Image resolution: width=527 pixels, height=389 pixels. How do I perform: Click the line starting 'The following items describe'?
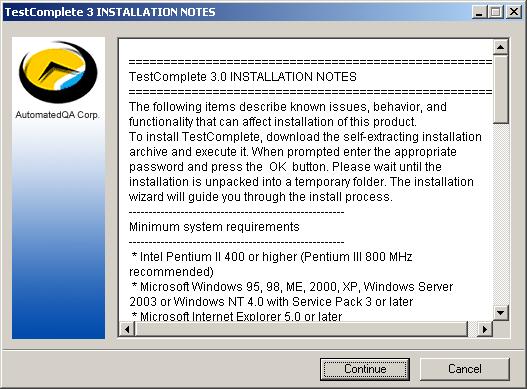click(288, 107)
